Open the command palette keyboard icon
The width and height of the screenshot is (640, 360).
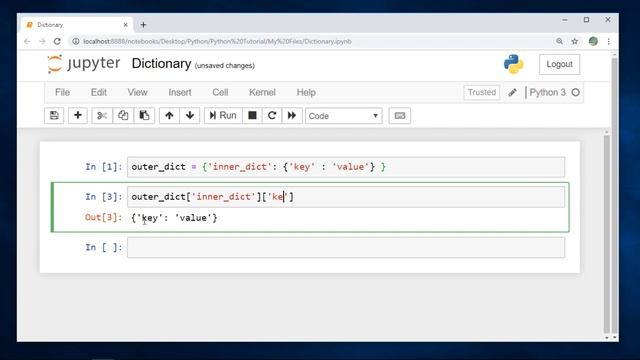point(400,116)
